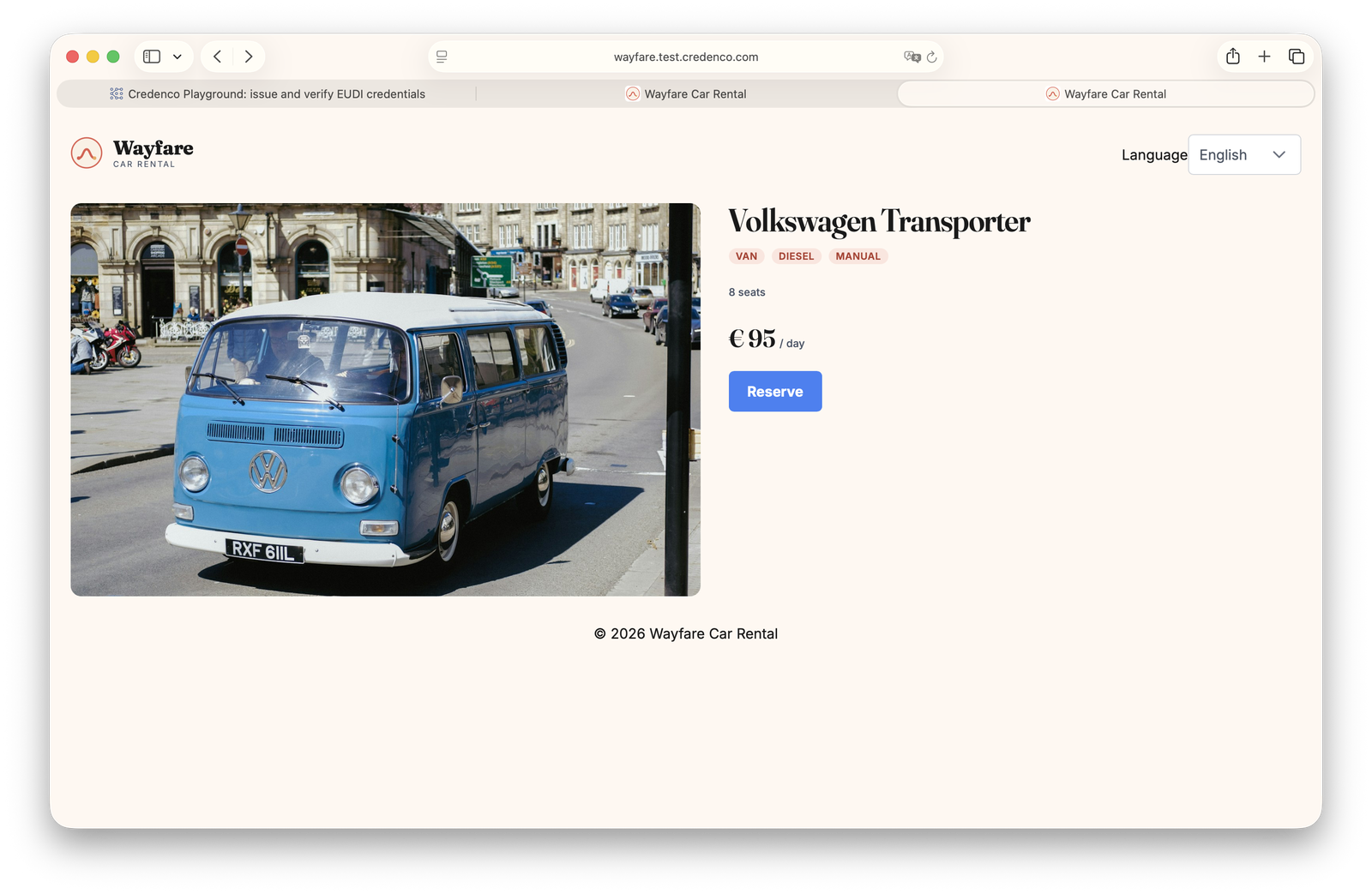The width and height of the screenshot is (1372, 894).
Task: Click the 8 seats text
Action: (x=747, y=292)
